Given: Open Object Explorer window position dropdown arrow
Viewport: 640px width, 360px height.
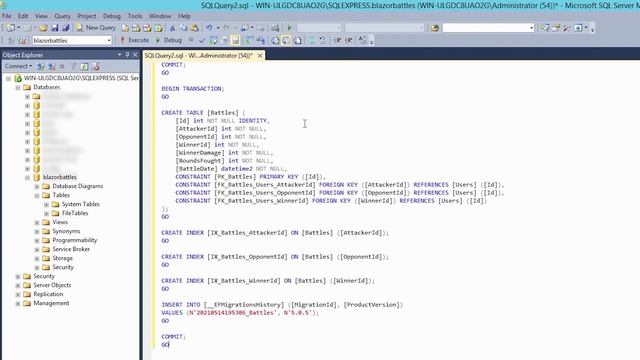Looking at the screenshot, I should pos(120,55).
